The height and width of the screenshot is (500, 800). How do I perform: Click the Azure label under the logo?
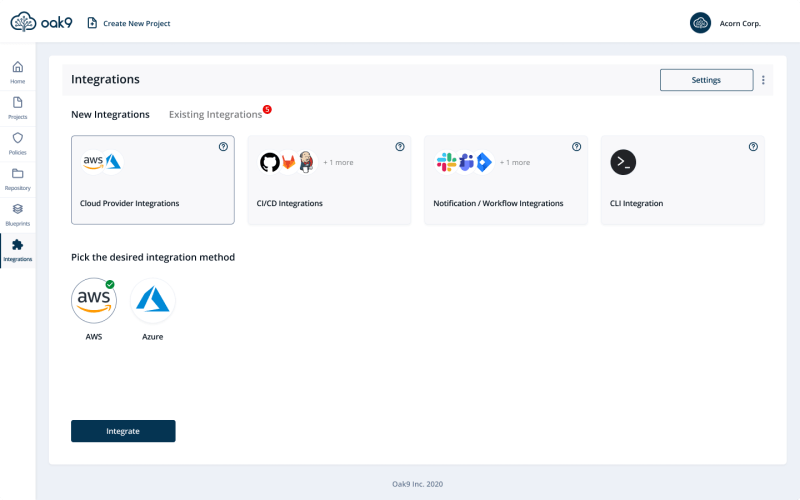pyautogui.click(x=153, y=337)
